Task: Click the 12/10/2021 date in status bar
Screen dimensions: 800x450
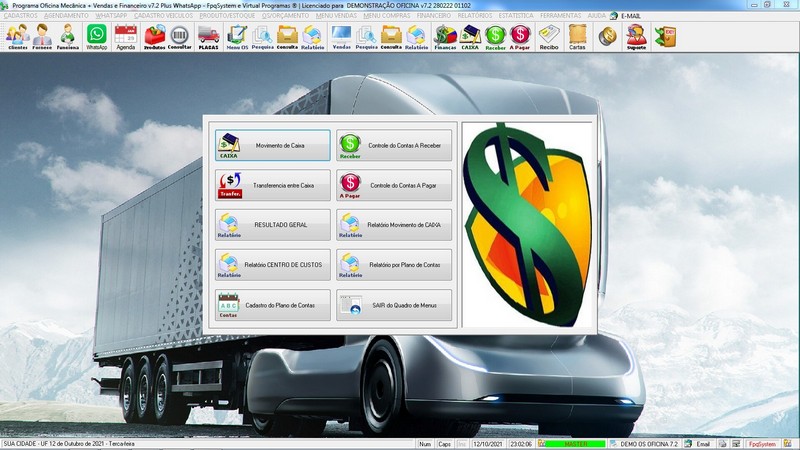Action: point(488,444)
